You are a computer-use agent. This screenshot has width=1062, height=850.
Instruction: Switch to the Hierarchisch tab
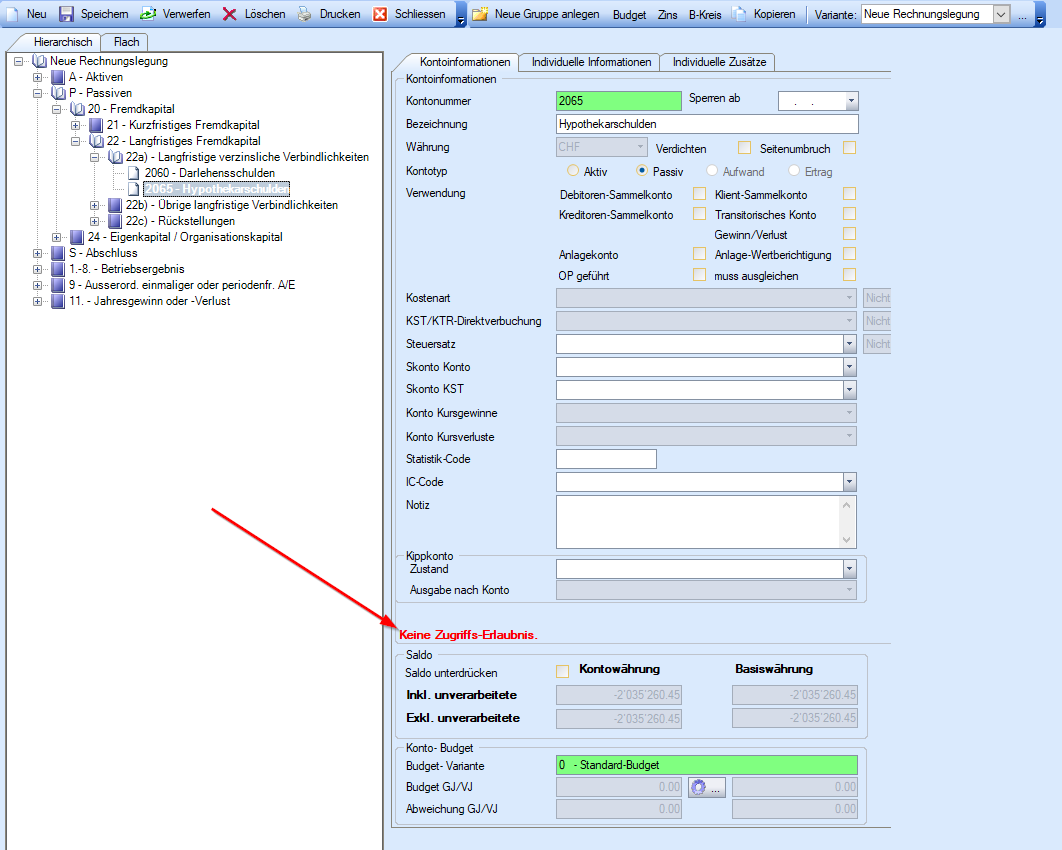click(x=62, y=42)
